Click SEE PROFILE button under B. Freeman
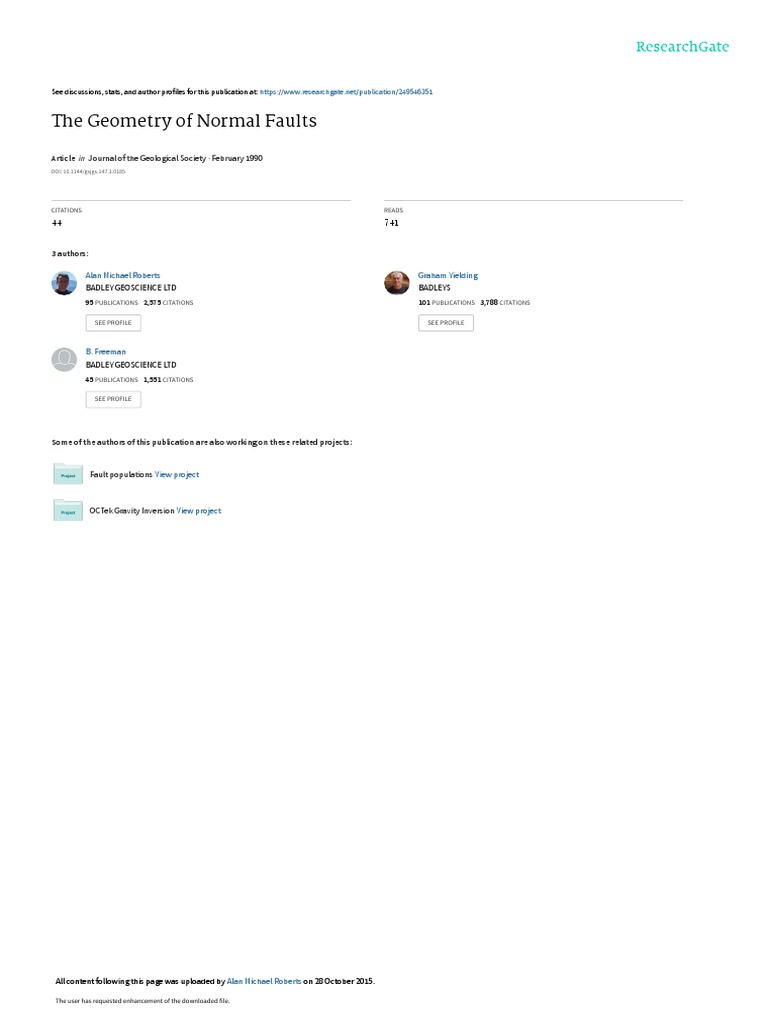 113,399
